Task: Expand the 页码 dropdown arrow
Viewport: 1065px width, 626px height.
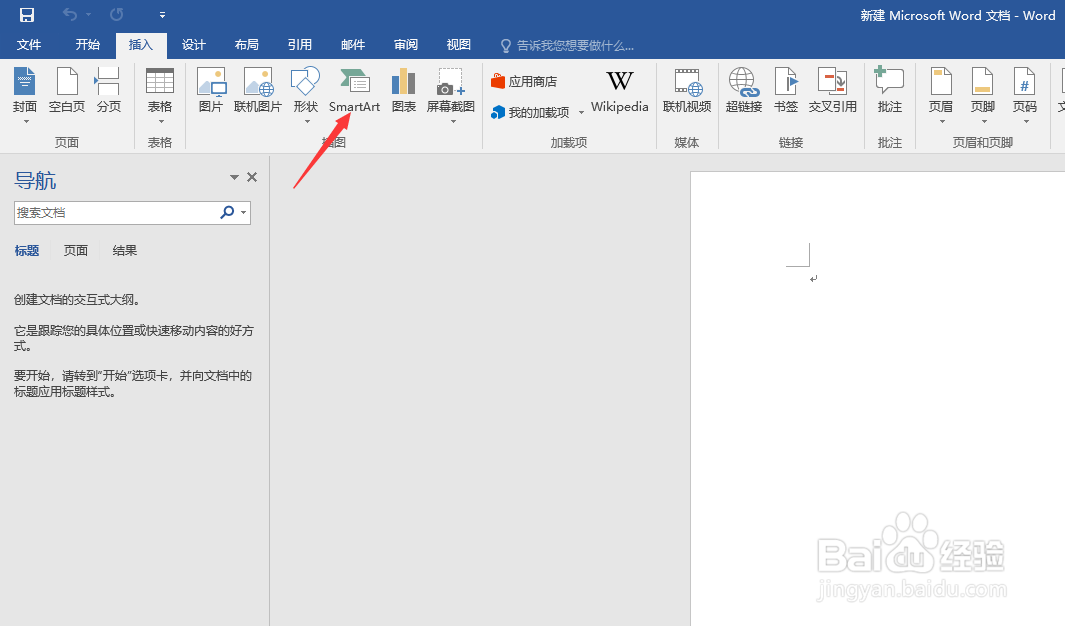Action: tap(1026, 122)
